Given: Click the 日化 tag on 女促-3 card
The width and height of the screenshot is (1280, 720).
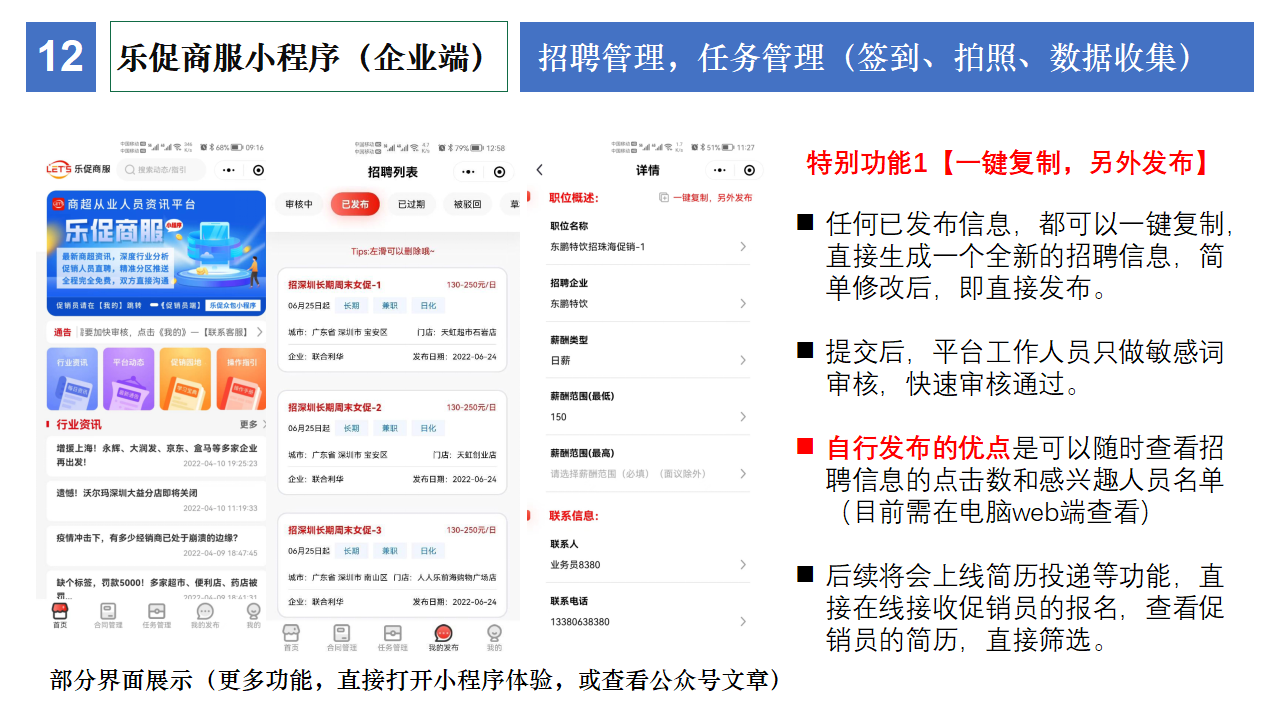Looking at the screenshot, I should click(428, 551).
